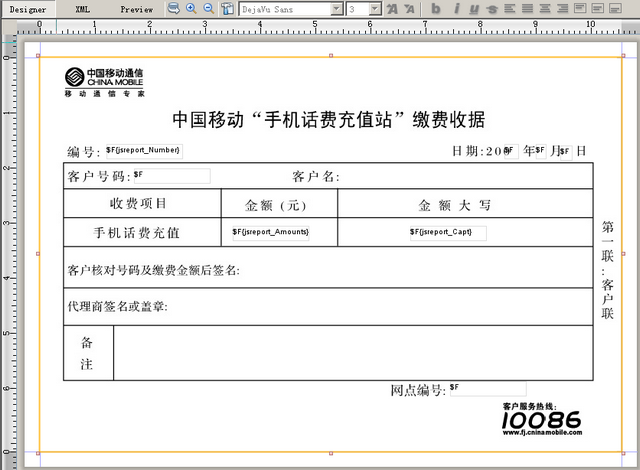Viewport: 640px width, 470px height.
Task: Select the vertical 第一联：客户联 text
Action: [607, 270]
